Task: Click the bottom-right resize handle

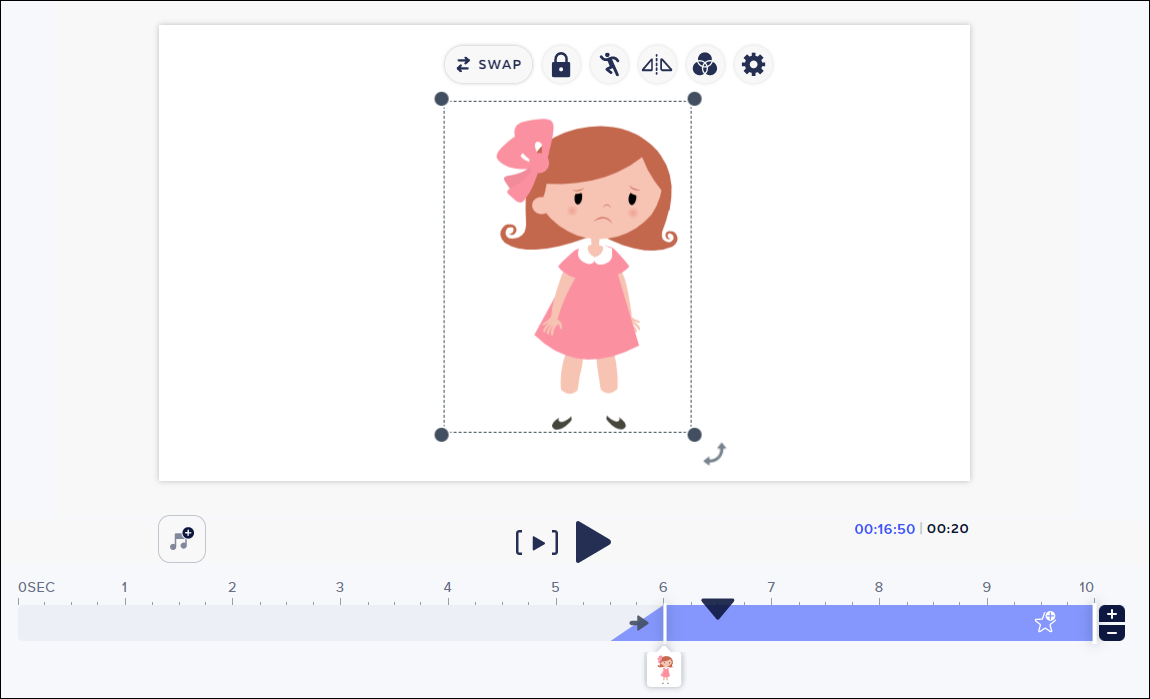Action: pyautogui.click(x=694, y=434)
